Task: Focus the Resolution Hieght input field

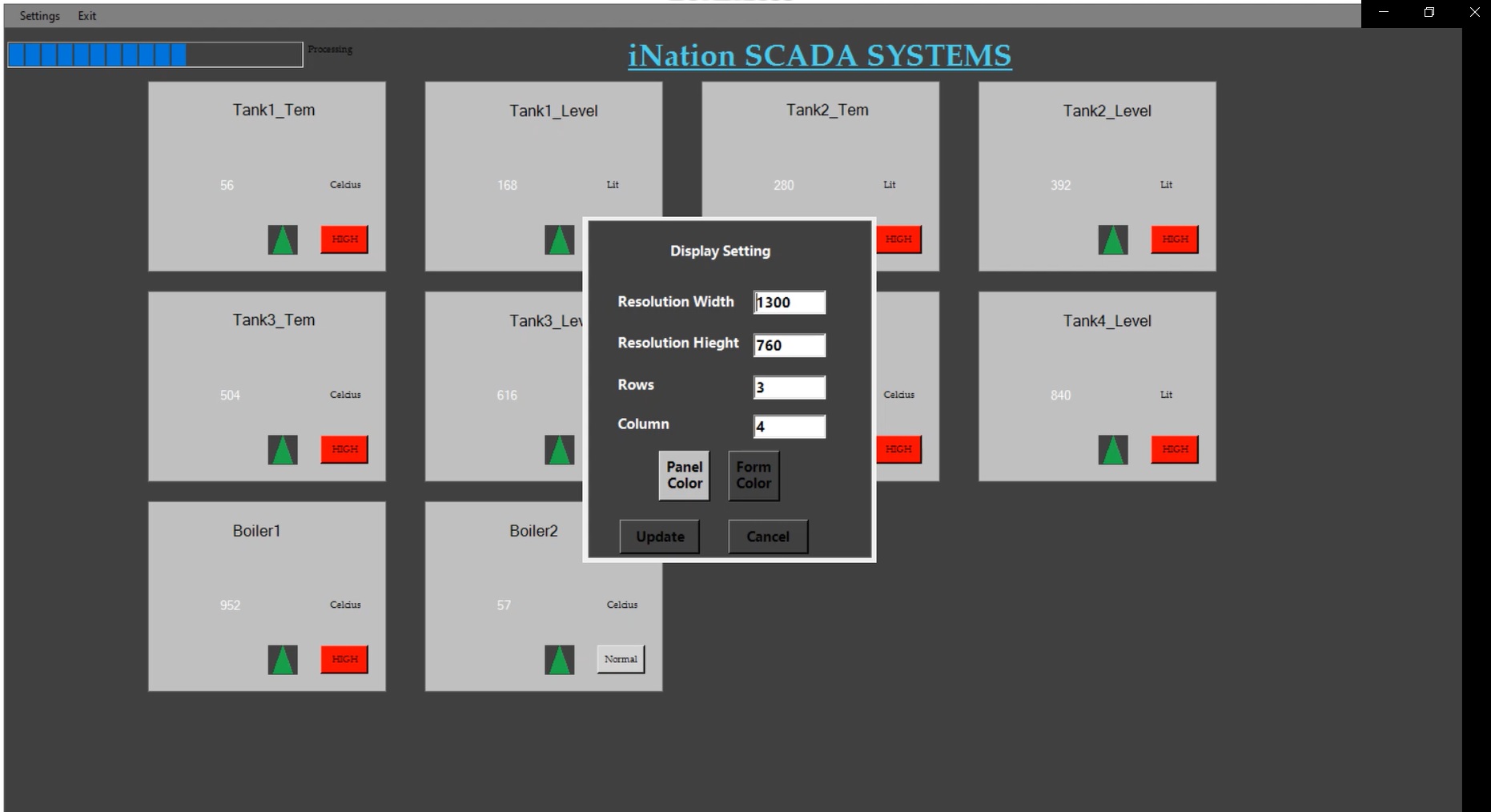Action: tap(789, 345)
